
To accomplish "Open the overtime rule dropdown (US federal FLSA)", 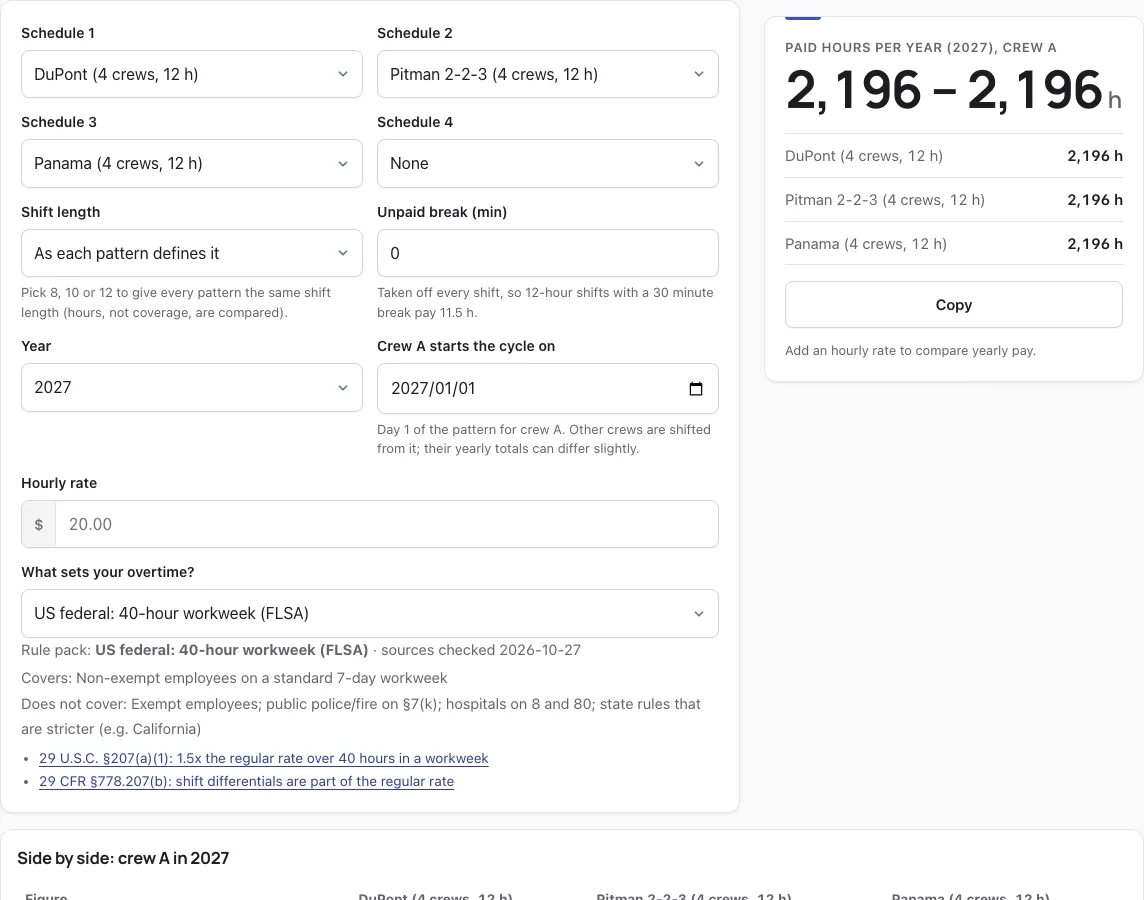I will [x=370, y=613].
